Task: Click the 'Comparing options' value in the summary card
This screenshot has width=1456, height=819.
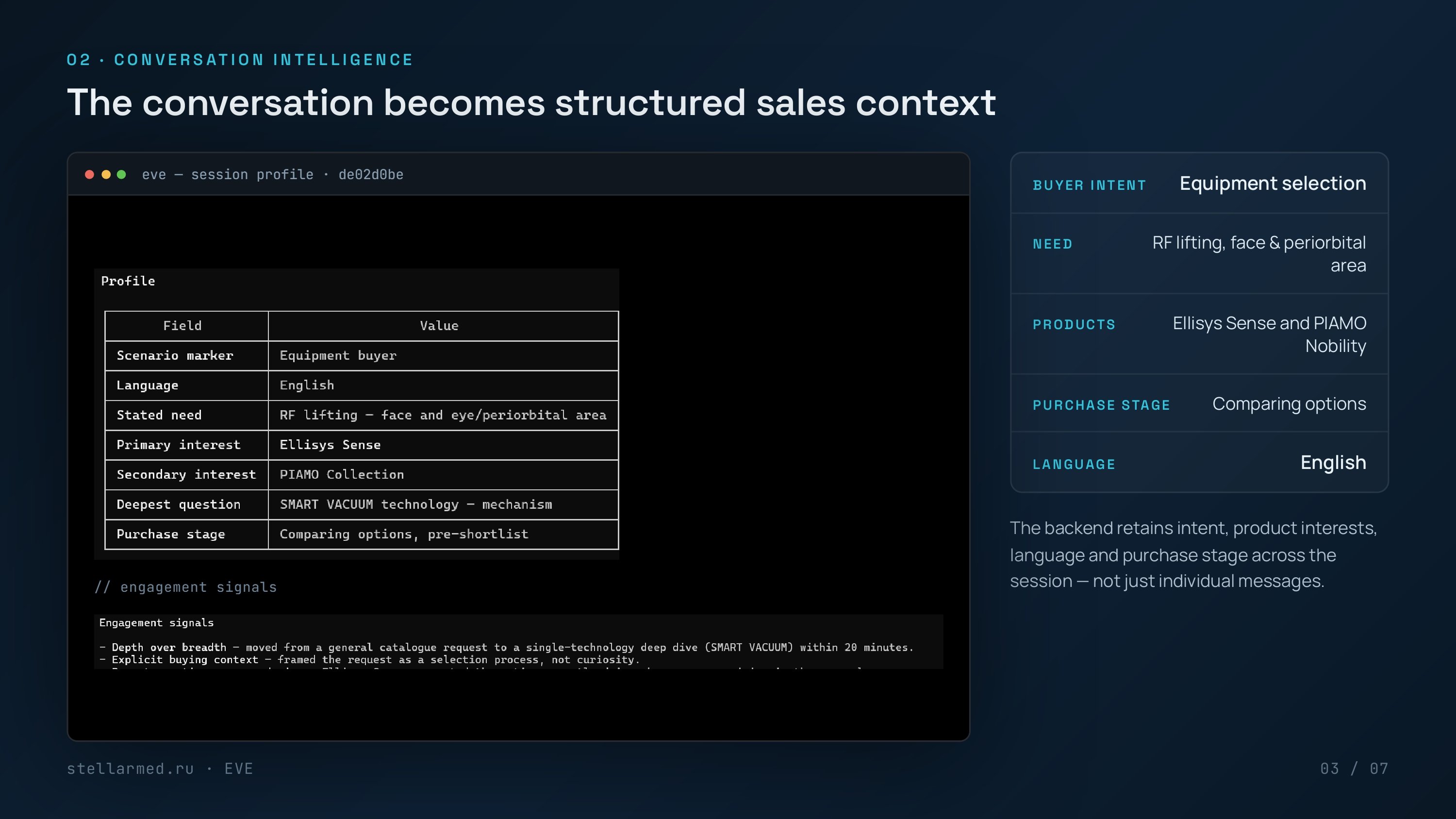Action: click(1289, 404)
